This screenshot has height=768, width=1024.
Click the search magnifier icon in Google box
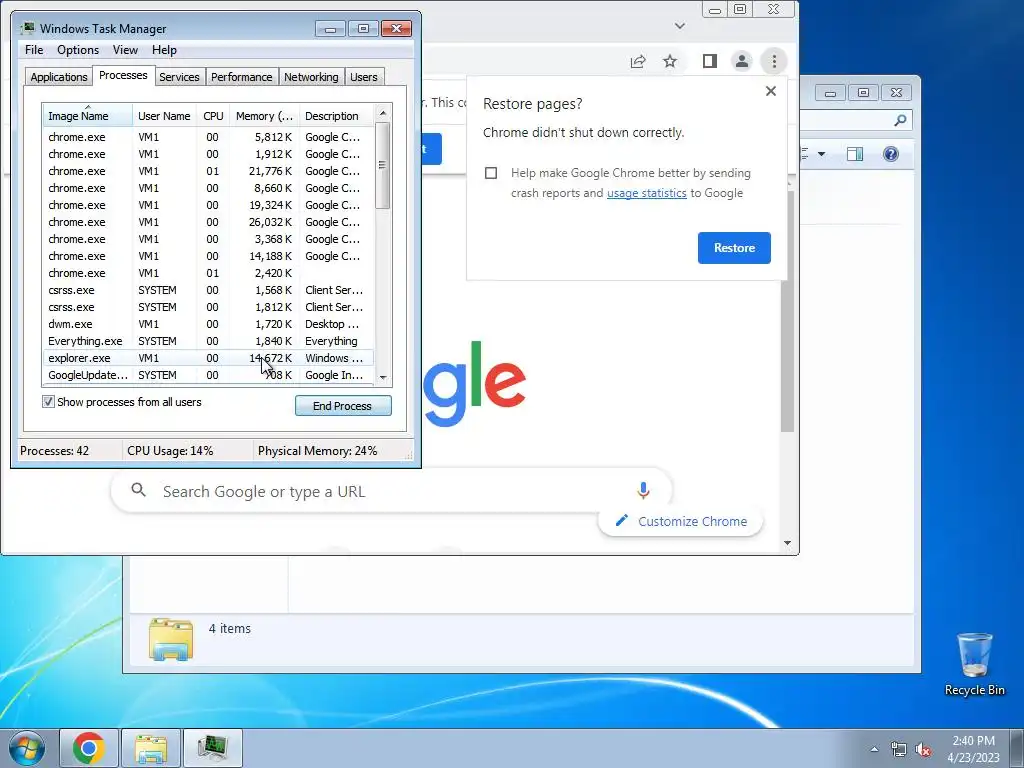138,490
